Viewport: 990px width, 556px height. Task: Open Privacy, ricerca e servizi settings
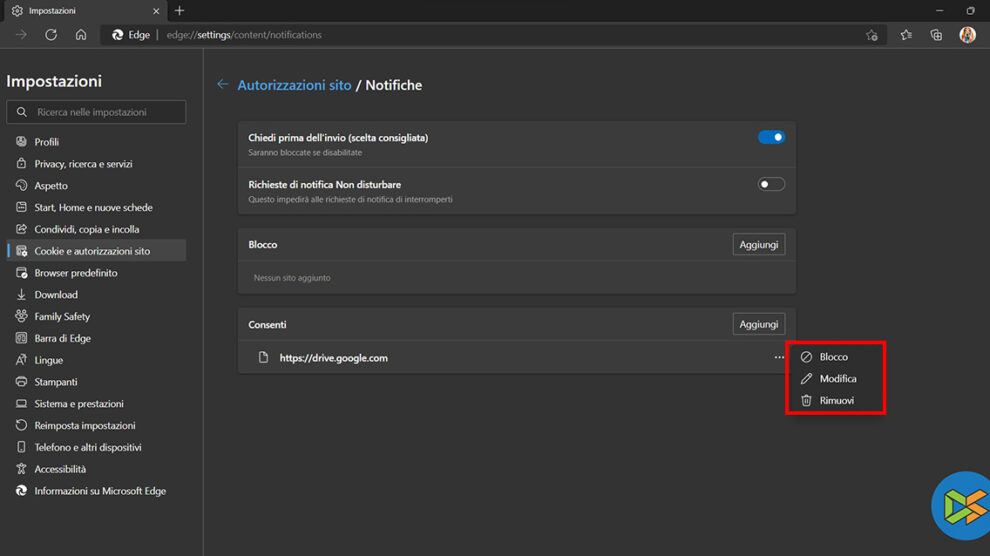pyautogui.click(x=83, y=164)
